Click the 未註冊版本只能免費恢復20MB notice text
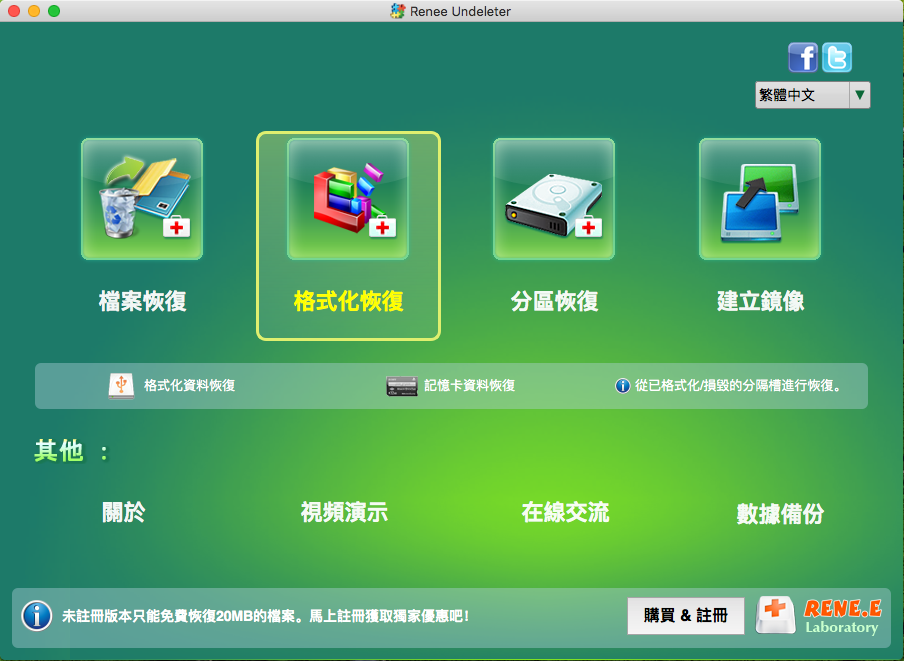Image resolution: width=904 pixels, height=661 pixels. [x=265, y=616]
